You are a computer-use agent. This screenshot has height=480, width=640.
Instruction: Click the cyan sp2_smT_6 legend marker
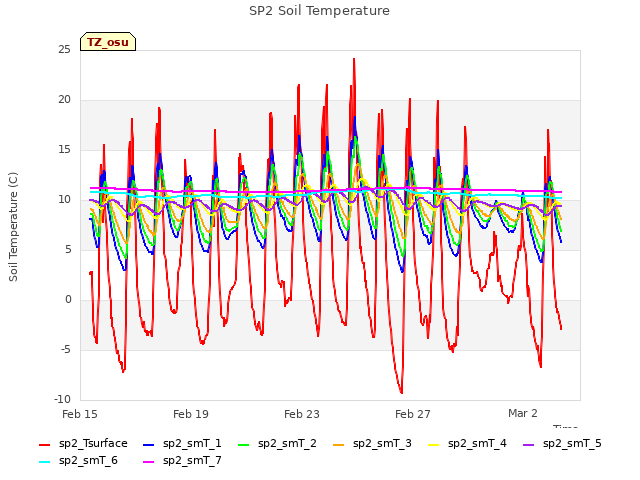pyautogui.click(x=44, y=462)
